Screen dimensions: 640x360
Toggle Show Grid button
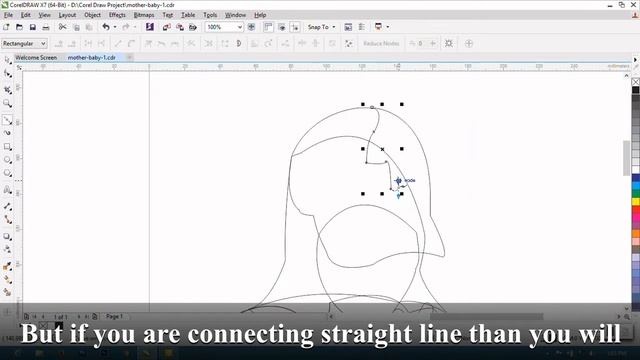coord(282,27)
